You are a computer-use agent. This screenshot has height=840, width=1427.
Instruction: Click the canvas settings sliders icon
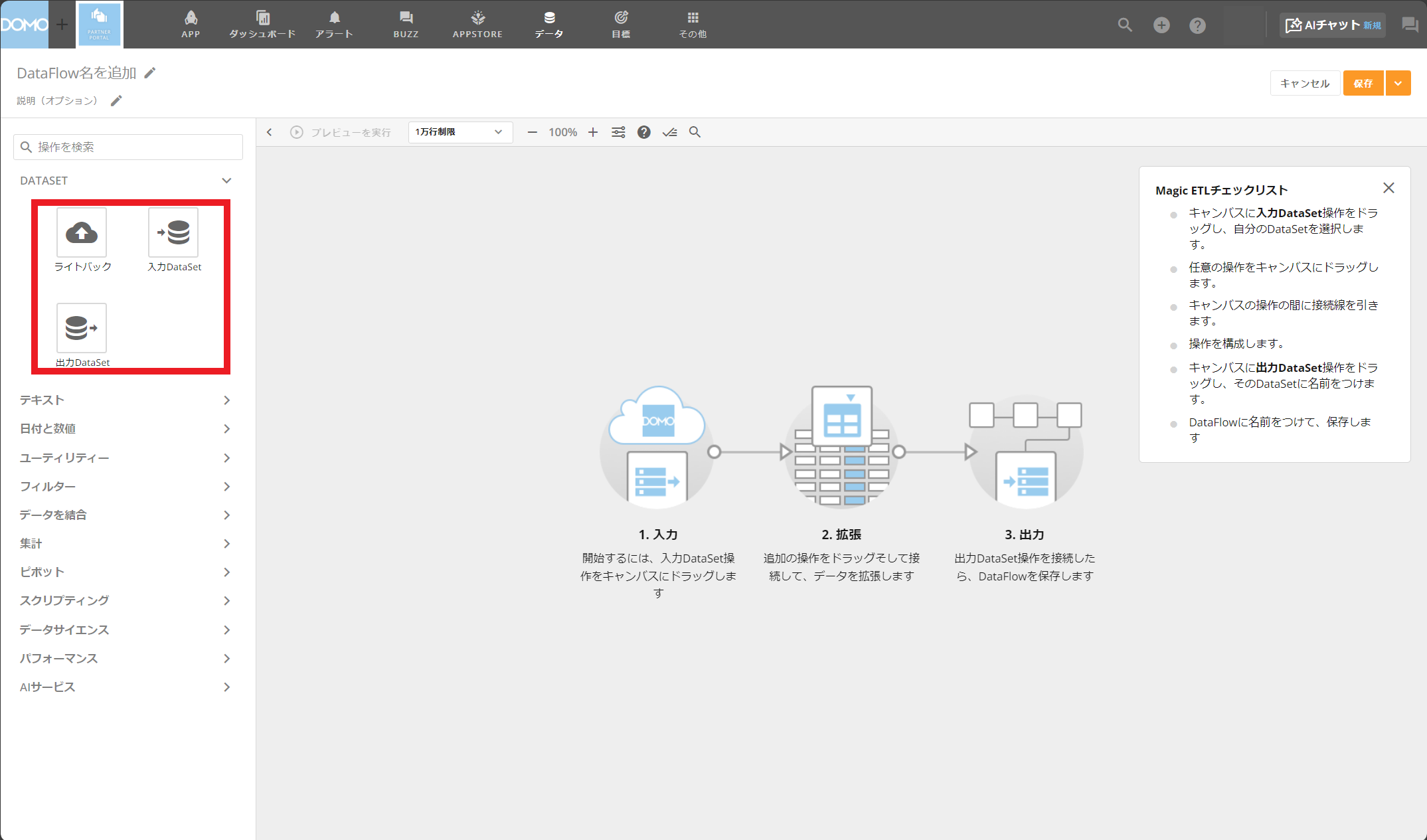tap(618, 132)
